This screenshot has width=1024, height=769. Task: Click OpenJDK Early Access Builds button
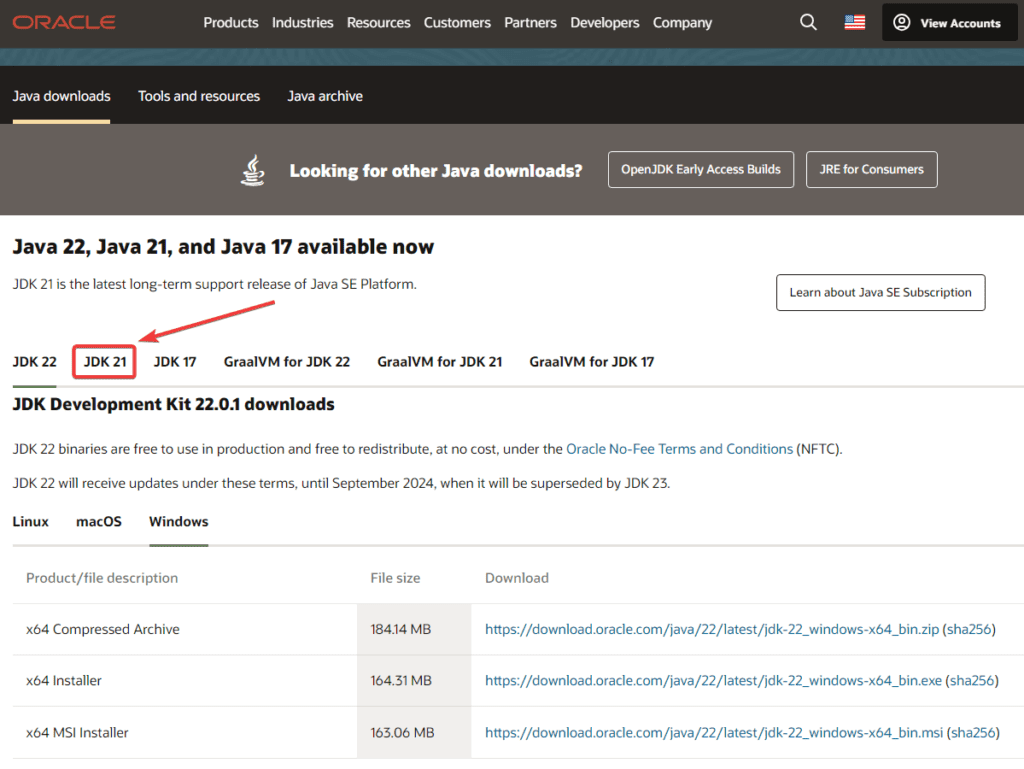[x=700, y=169]
